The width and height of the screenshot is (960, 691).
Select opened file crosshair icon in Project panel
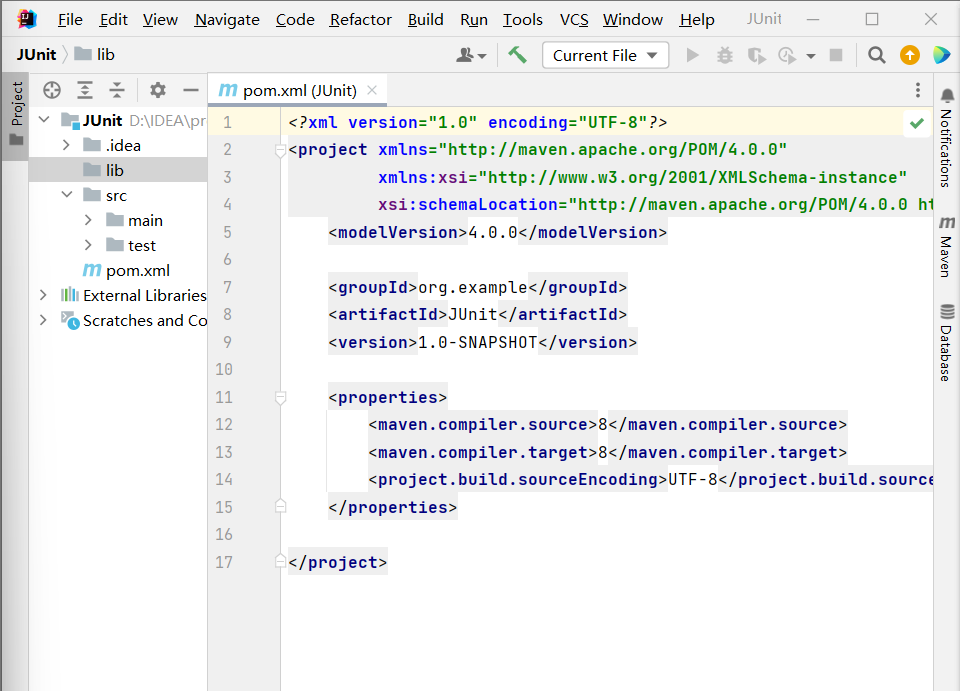click(x=52, y=90)
